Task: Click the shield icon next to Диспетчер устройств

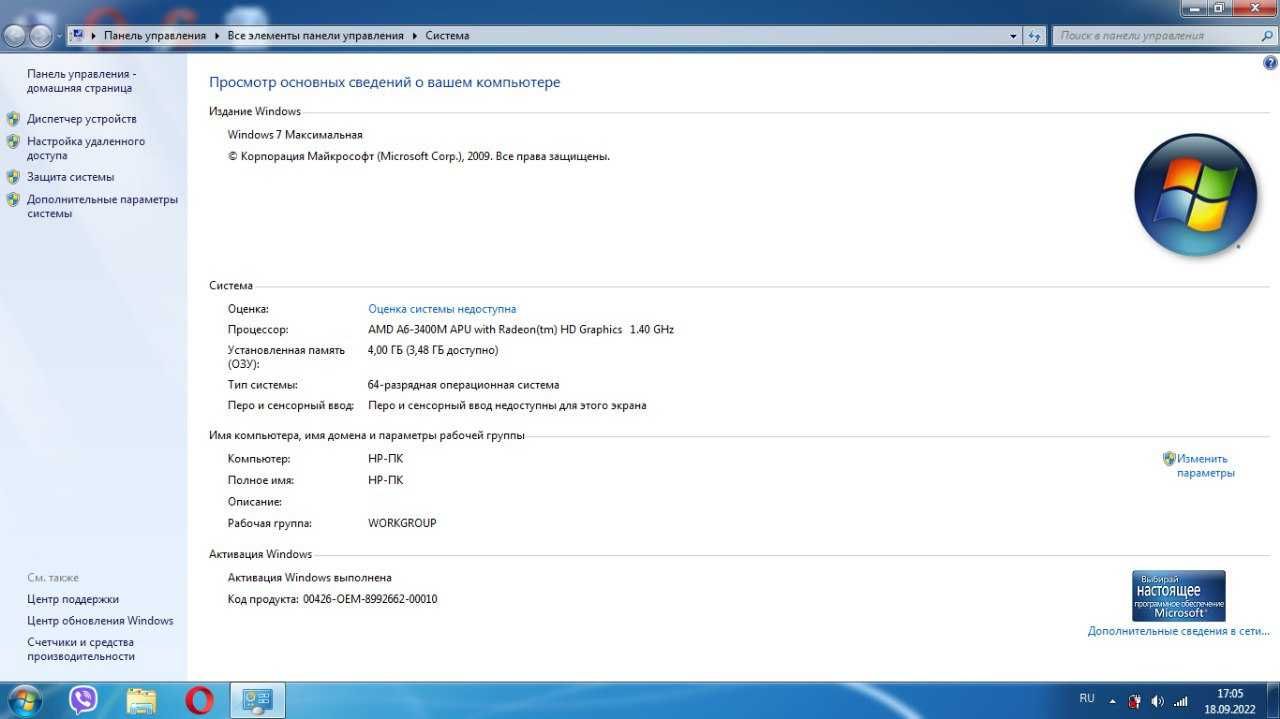Action: coord(13,119)
